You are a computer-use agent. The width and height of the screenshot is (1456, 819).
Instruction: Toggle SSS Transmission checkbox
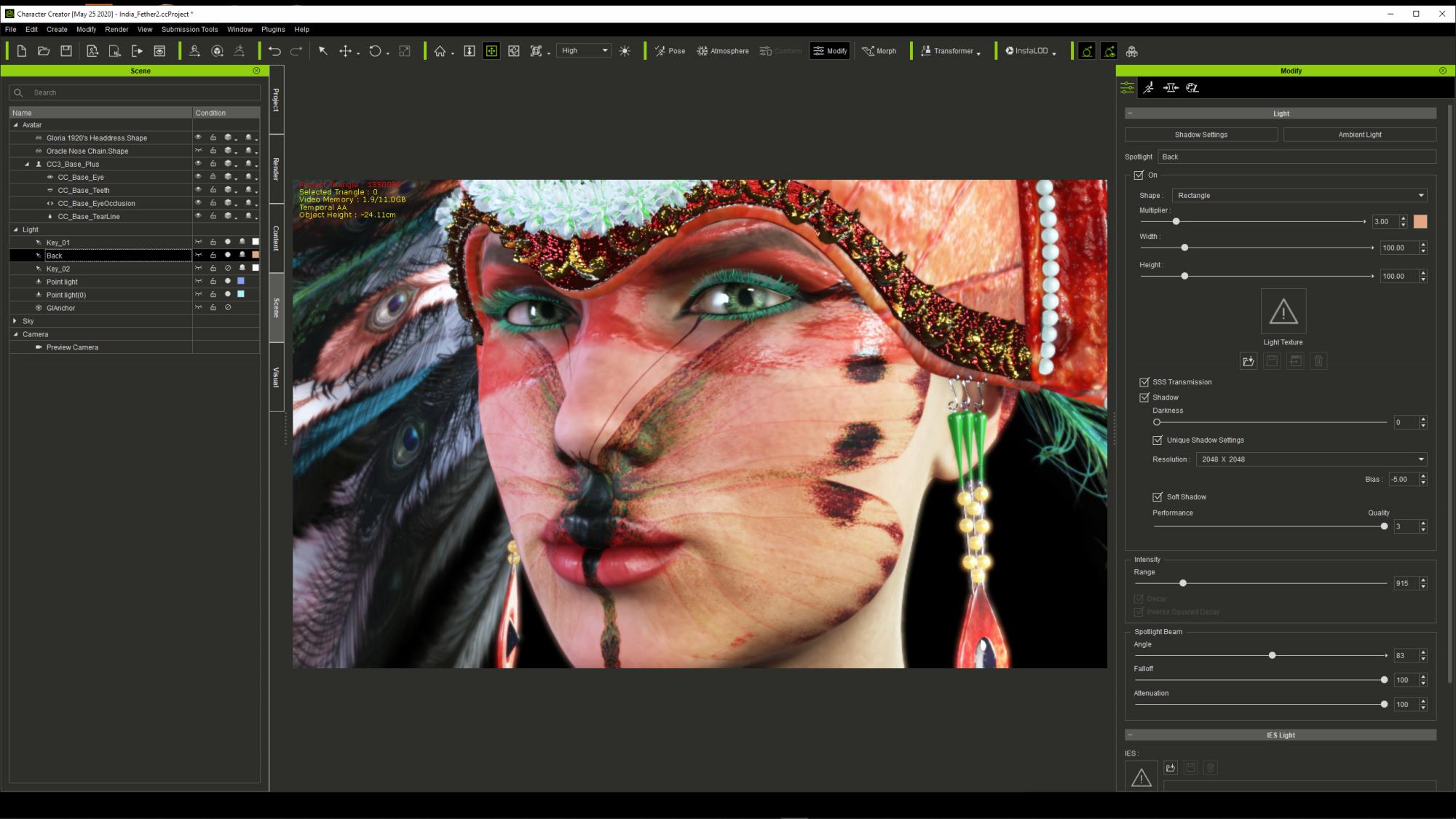[1145, 382]
